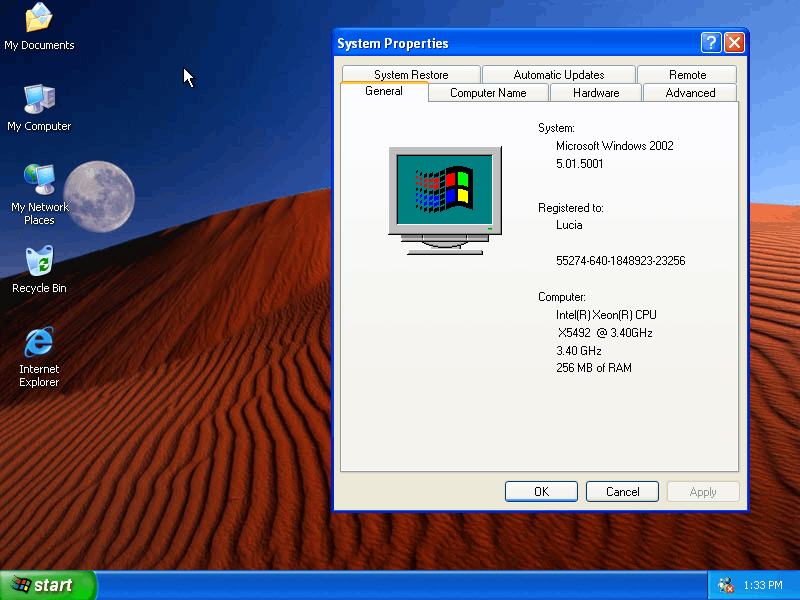The width and height of the screenshot is (800, 600).
Task: Click the text Microsoft Windows 2002
Action: point(615,146)
